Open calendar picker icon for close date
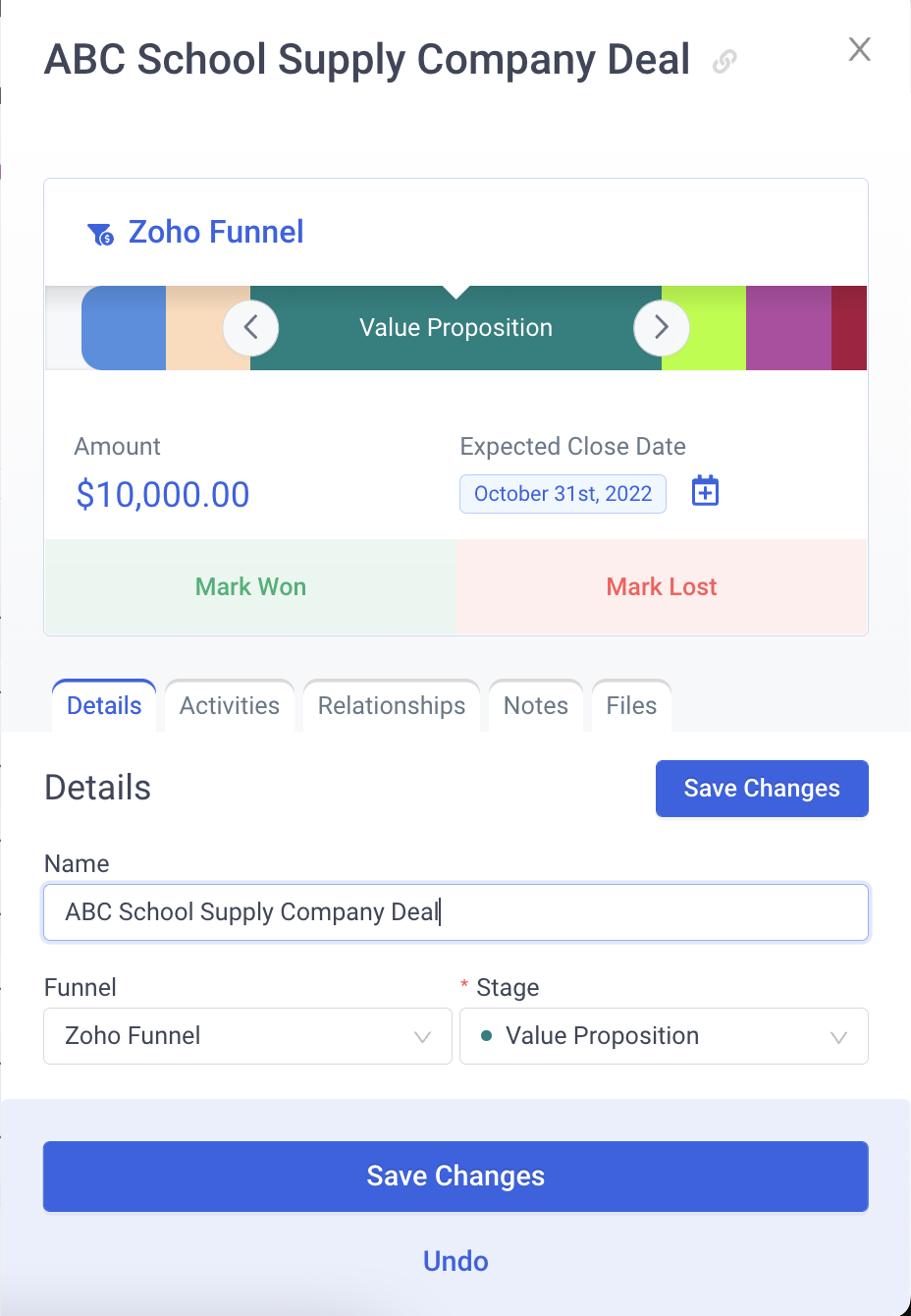The width and height of the screenshot is (911, 1316). pos(705,490)
